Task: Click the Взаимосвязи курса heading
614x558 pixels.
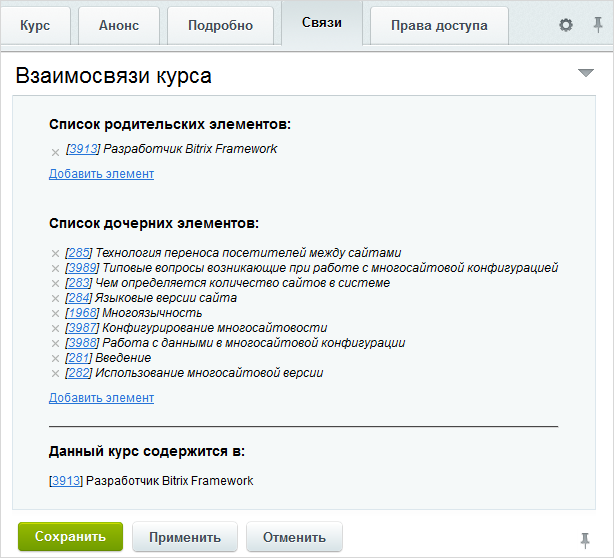Action: coord(114,76)
